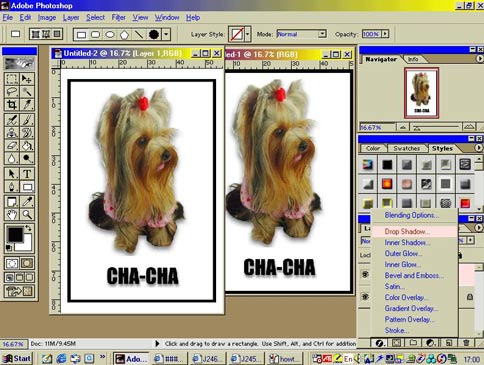Expand the Layer Style picker arrow
This screenshot has width=484, height=365.
[247, 34]
